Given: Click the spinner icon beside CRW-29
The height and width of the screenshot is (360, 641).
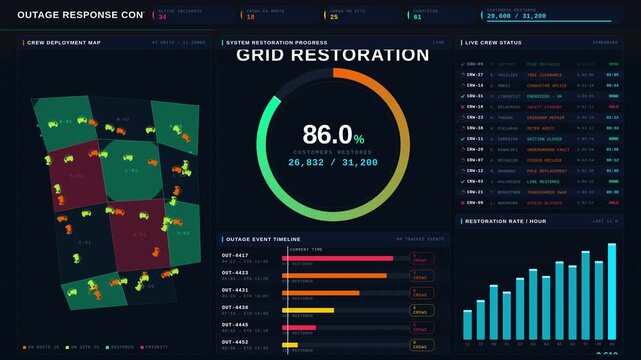Looking at the screenshot, I should point(463,149).
